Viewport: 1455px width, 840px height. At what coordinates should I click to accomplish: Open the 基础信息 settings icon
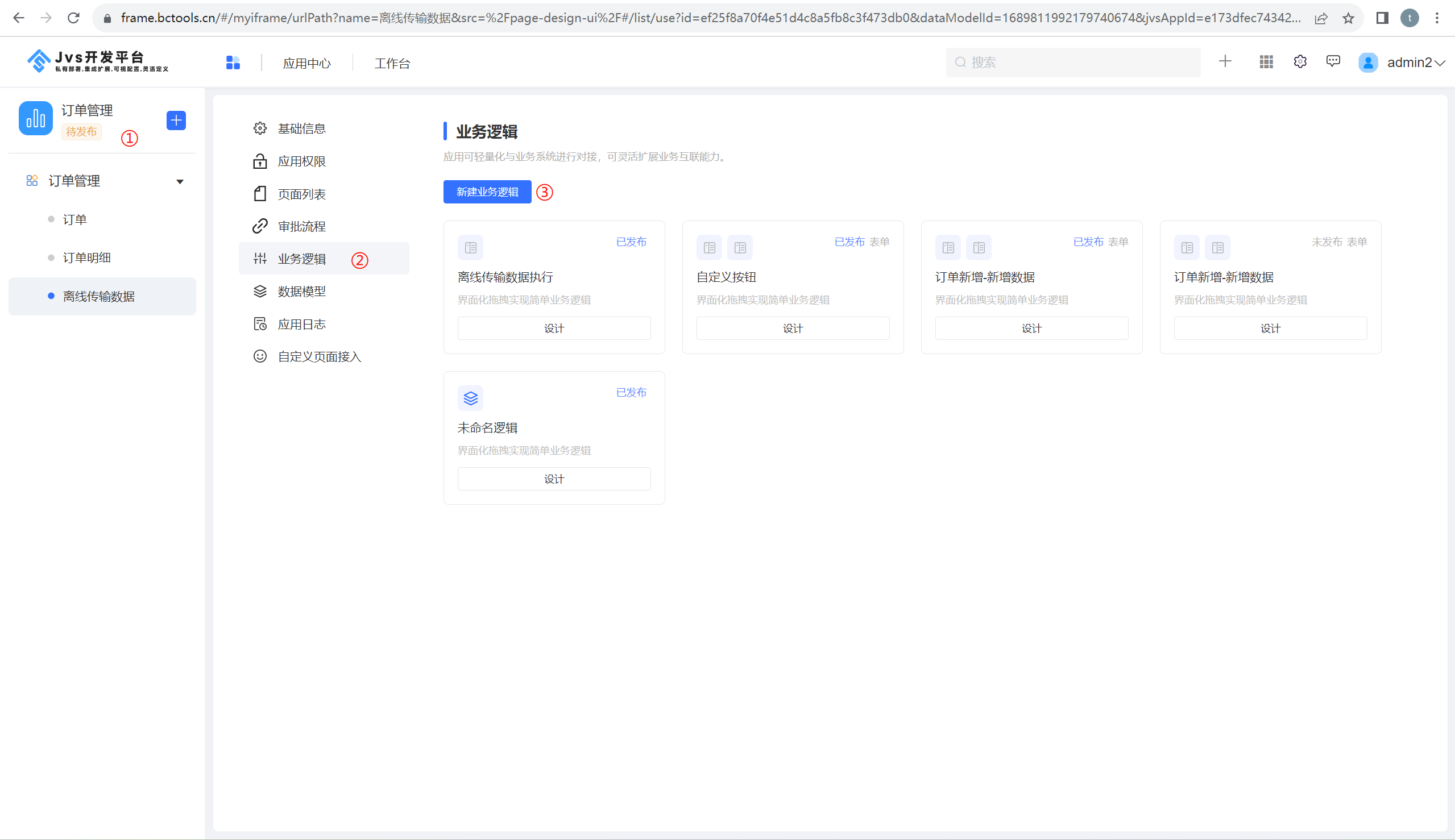point(260,128)
